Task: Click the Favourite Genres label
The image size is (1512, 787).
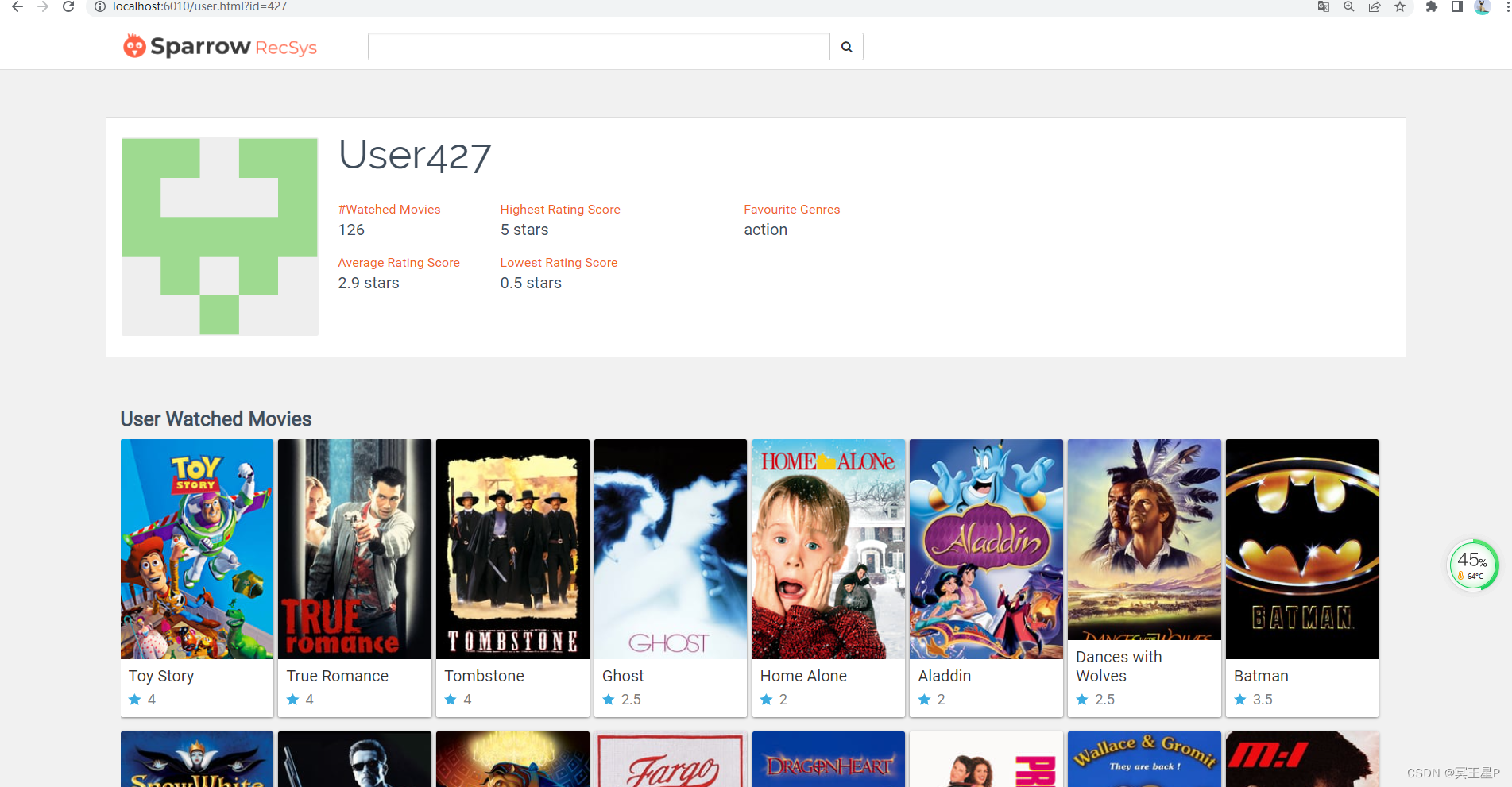Action: coord(792,210)
